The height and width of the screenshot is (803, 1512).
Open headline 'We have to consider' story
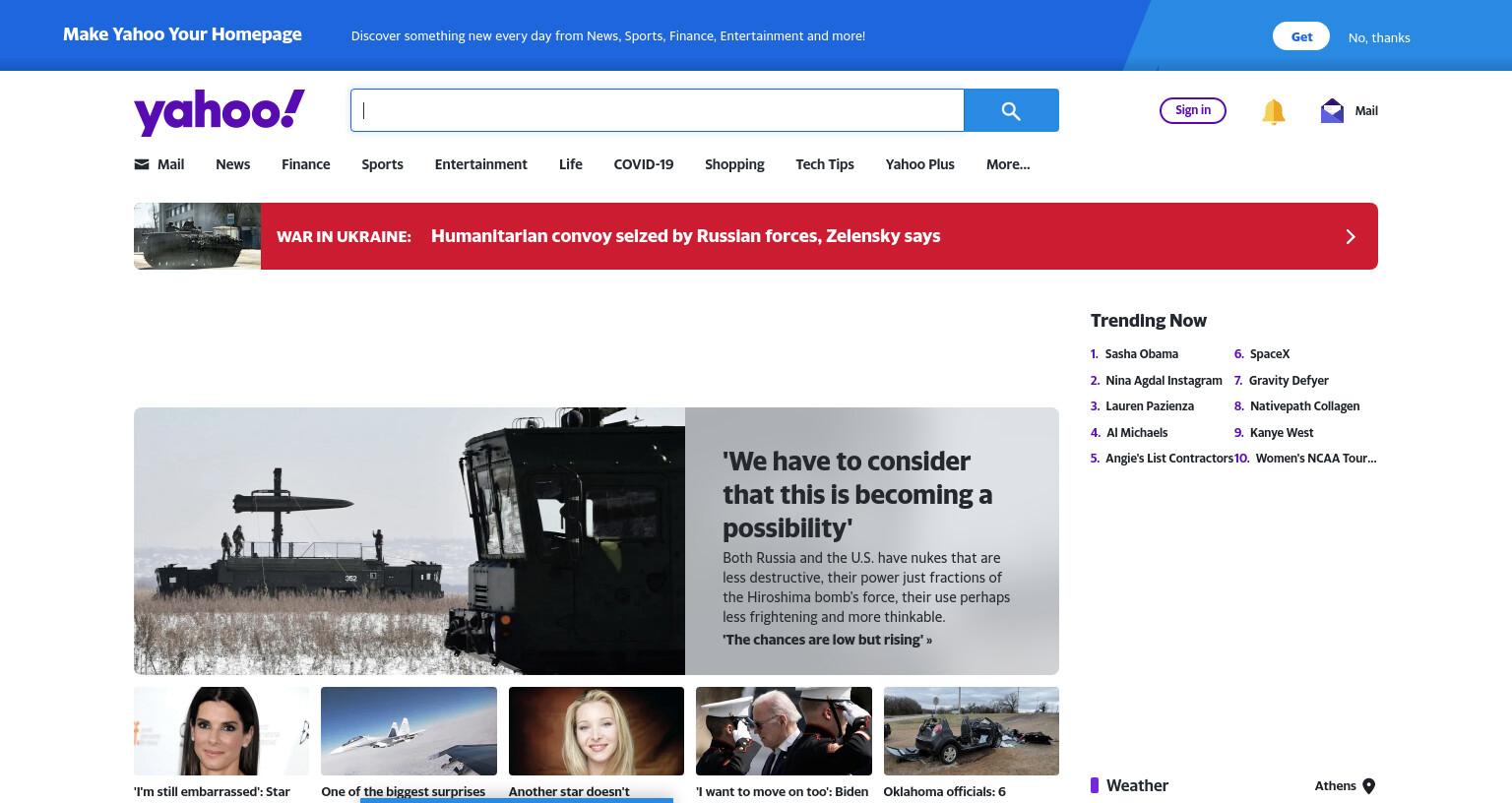(857, 494)
